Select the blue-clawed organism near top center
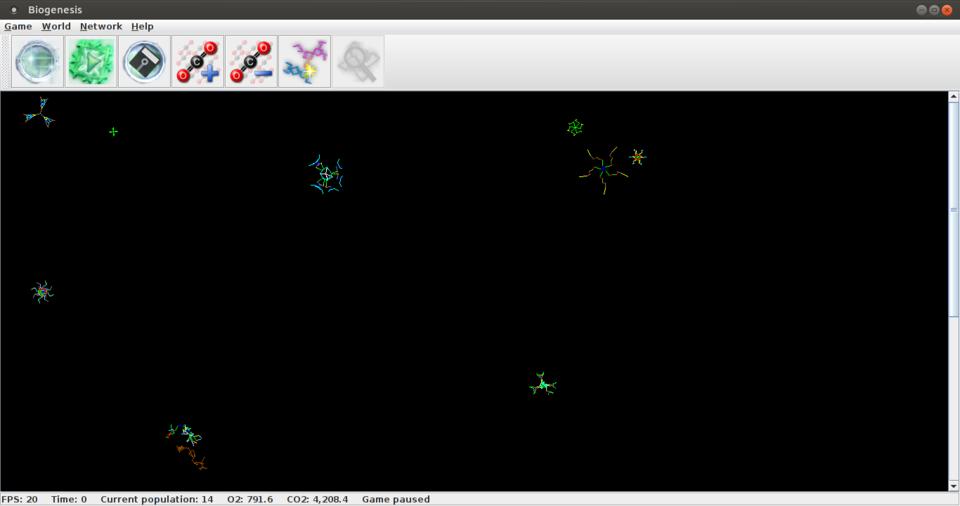 coord(326,174)
